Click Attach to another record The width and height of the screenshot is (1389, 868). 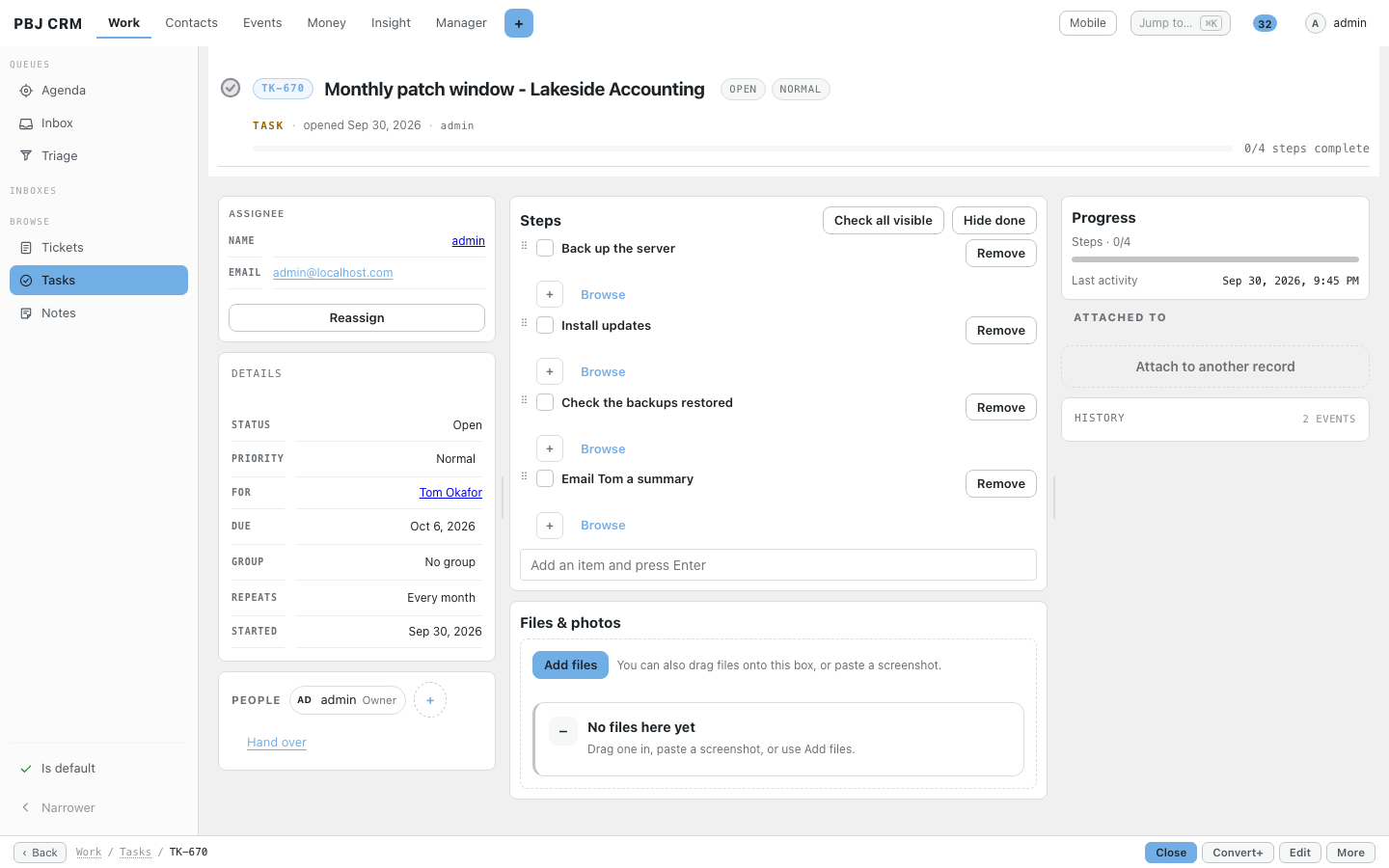(x=1215, y=366)
